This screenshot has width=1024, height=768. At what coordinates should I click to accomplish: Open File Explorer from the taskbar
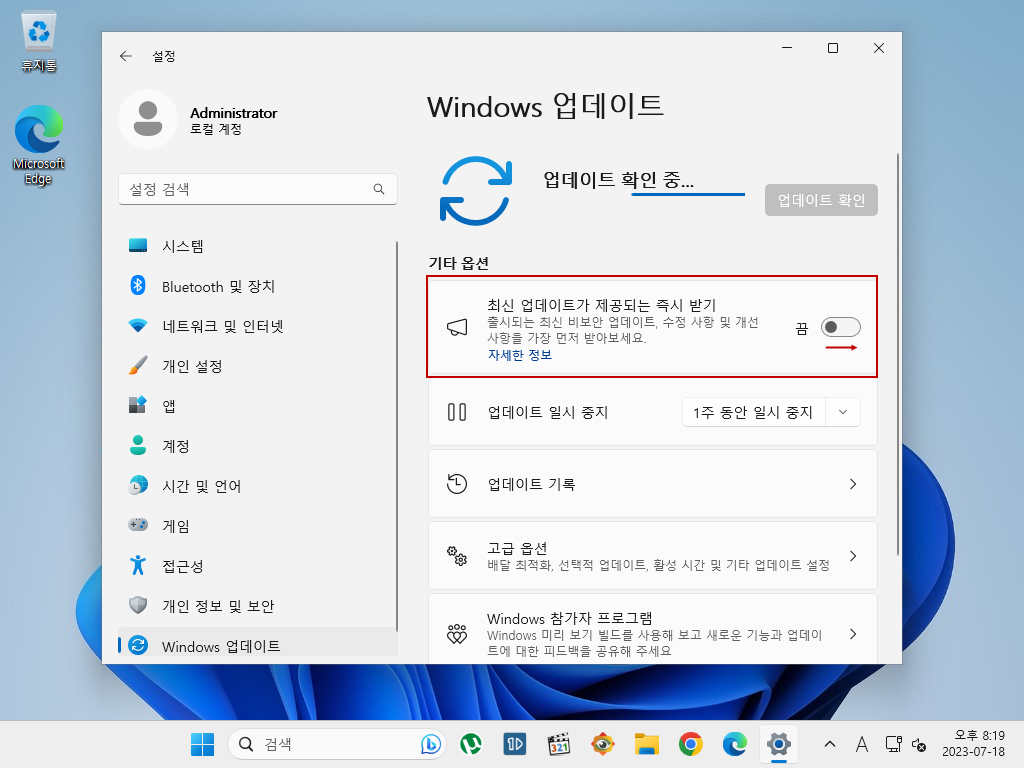[647, 744]
